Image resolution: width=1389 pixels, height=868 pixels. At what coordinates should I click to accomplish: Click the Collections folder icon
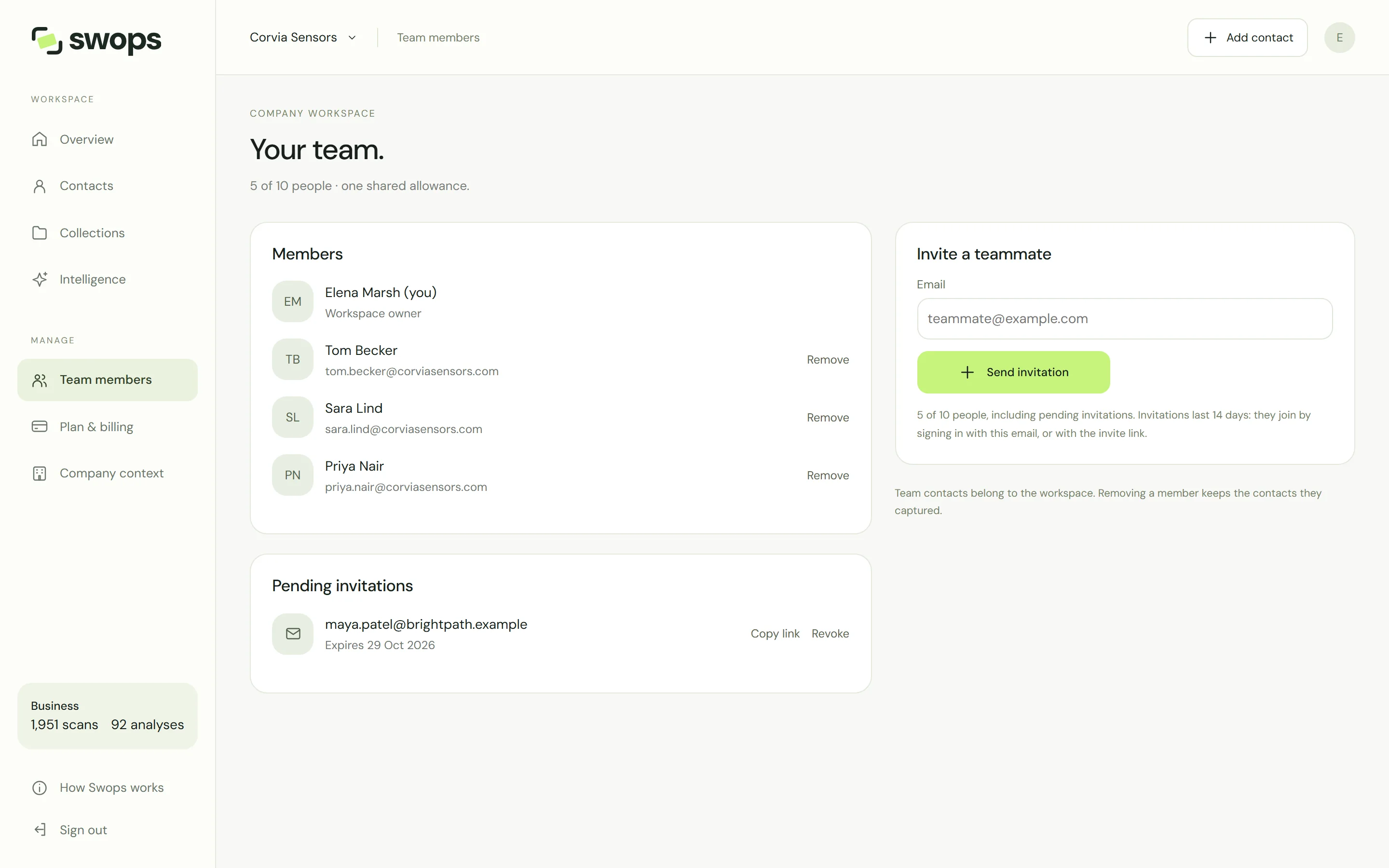pos(40,233)
